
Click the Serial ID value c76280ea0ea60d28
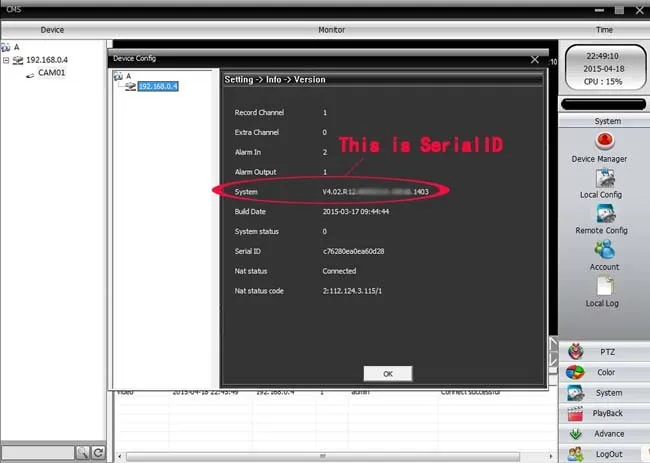(x=353, y=251)
